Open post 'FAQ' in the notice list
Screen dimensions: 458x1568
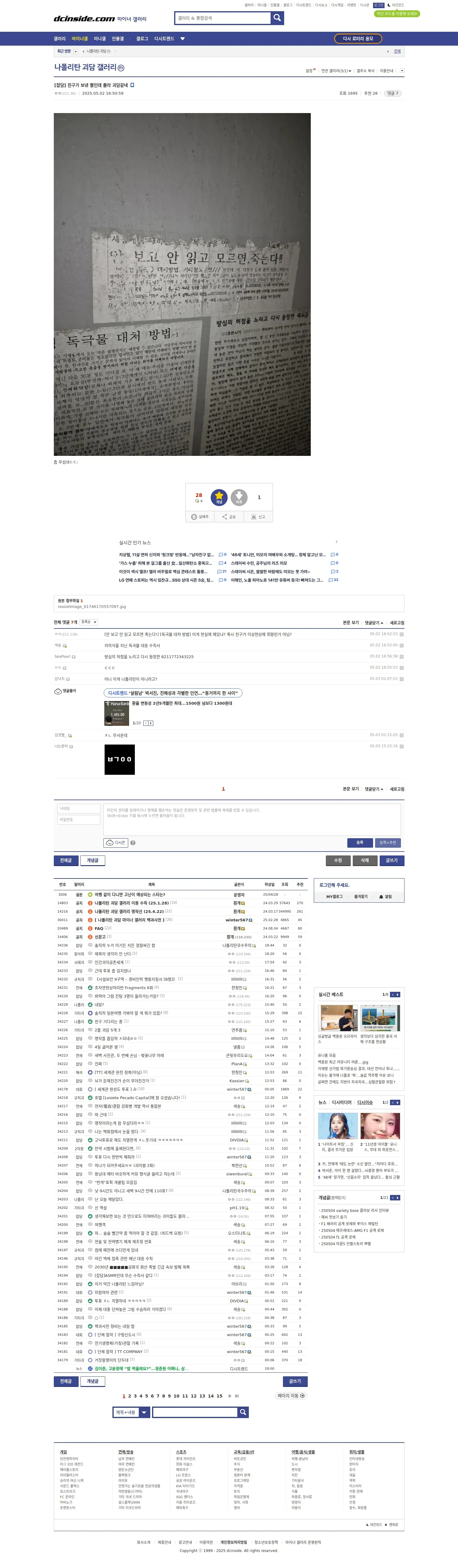tap(99, 928)
